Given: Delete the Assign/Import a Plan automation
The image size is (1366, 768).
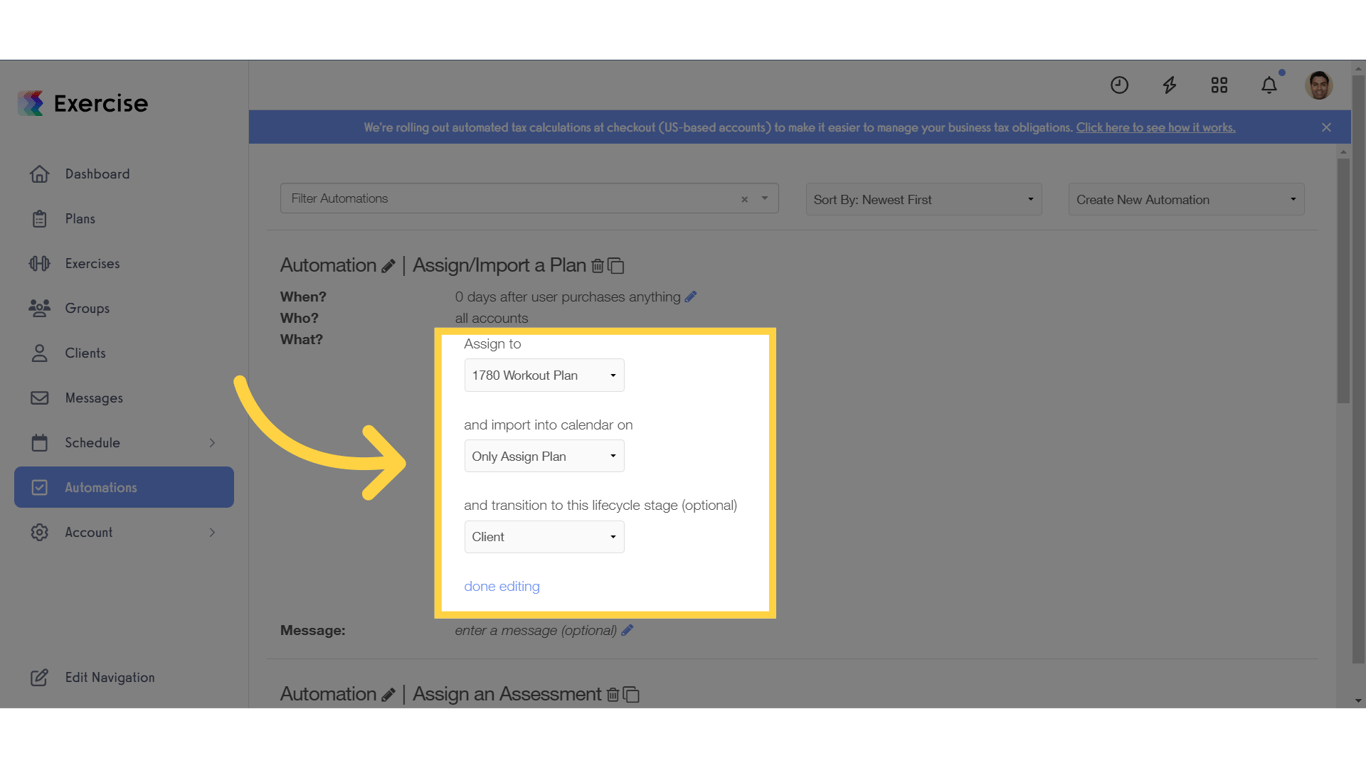Looking at the screenshot, I should (x=598, y=266).
